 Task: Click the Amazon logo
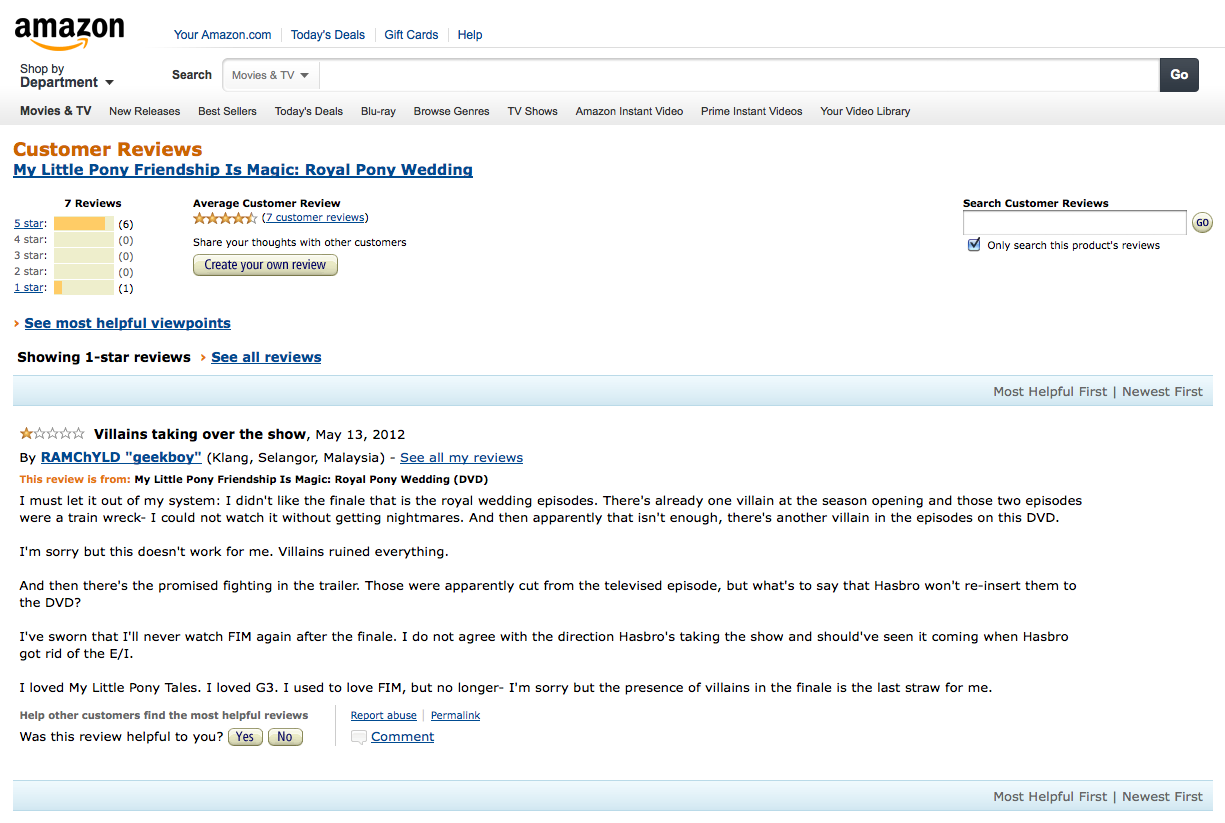coord(69,33)
